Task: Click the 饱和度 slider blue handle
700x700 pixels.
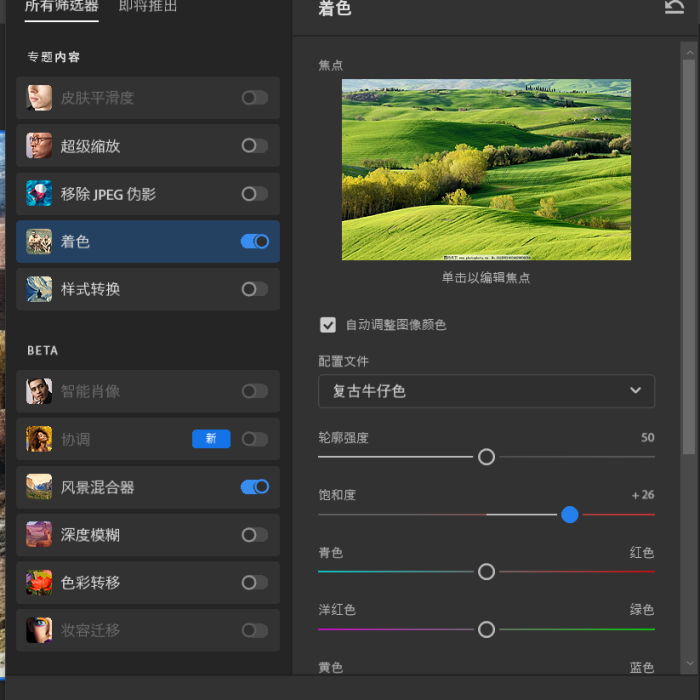Action: [570, 515]
